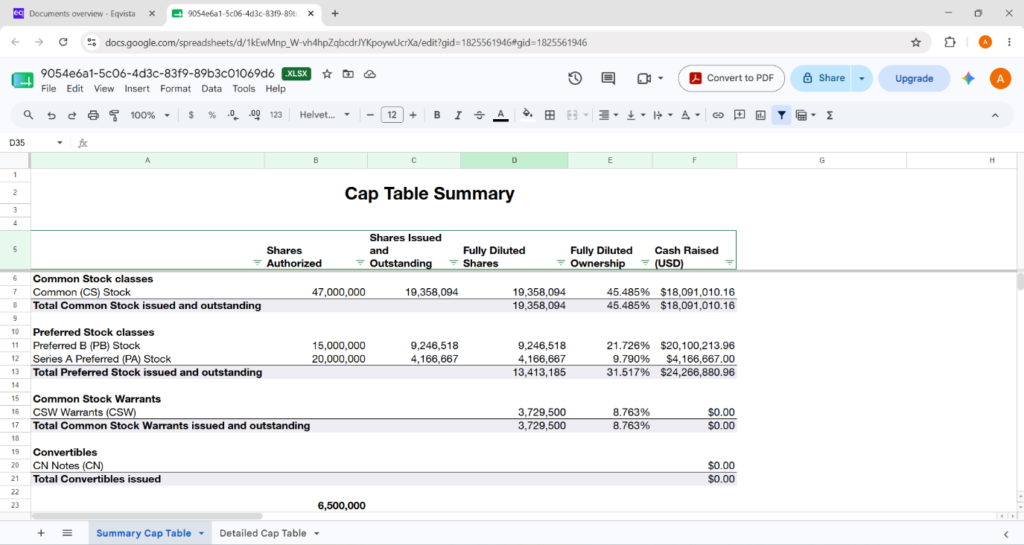Open horizontal align dropdown
Image resolution: width=1024 pixels, height=545 pixels.
[x=608, y=115]
